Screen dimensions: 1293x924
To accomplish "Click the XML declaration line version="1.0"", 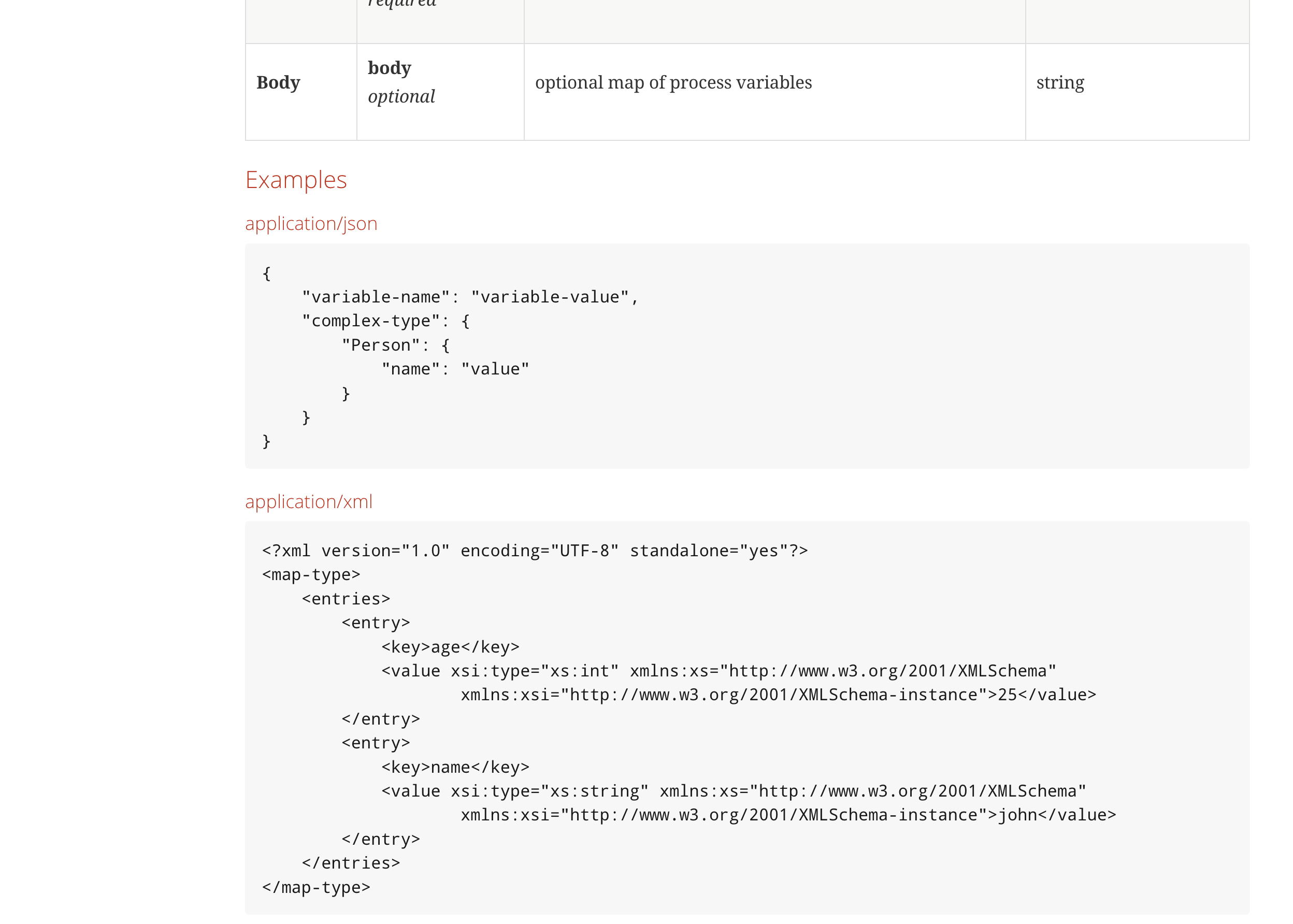I will pyautogui.click(x=535, y=551).
